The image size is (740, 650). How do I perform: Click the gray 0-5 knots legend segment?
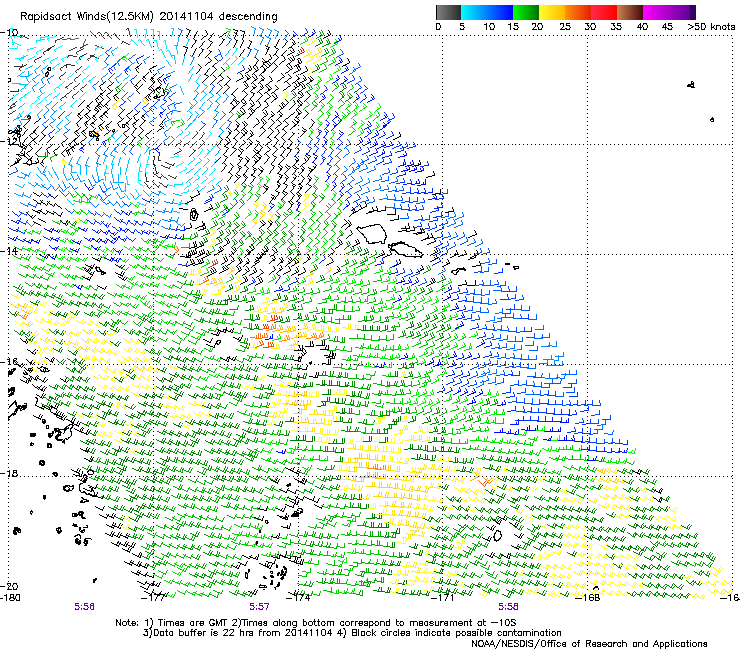(448, 12)
